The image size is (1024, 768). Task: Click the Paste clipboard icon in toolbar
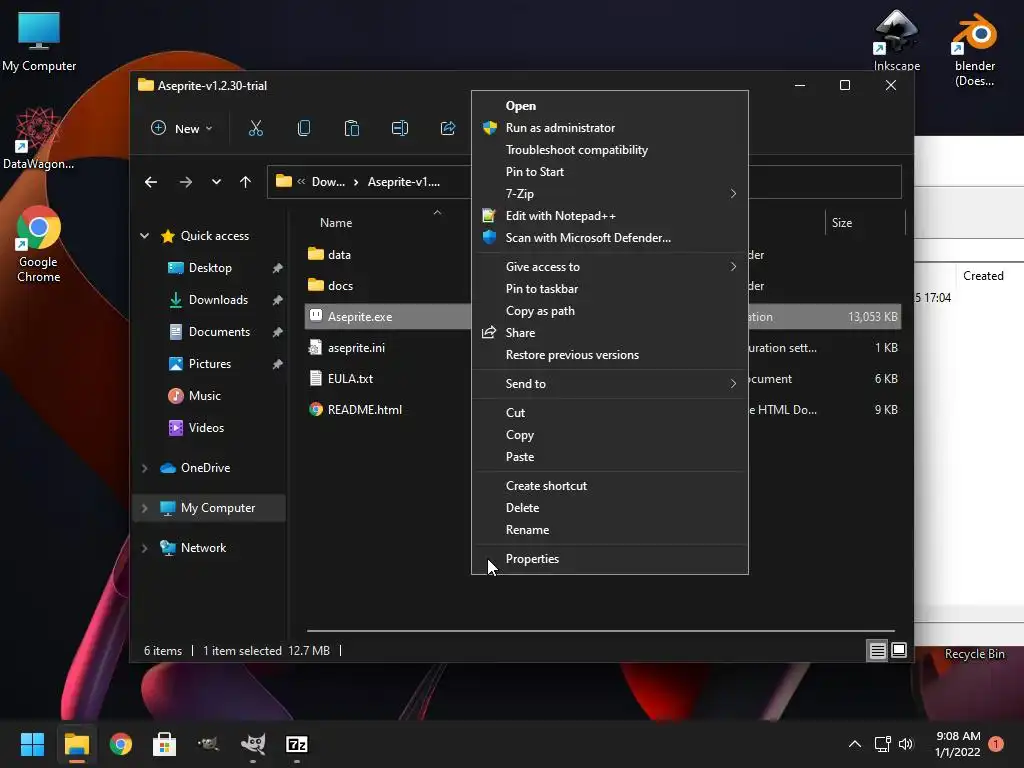click(x=351, y=129)
